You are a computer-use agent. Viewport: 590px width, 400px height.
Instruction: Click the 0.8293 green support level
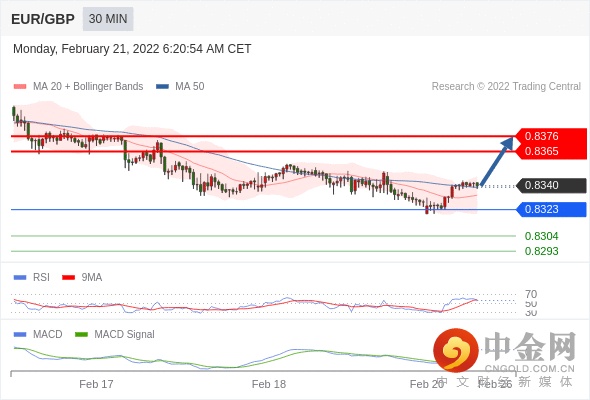pyautogui.click(x=541, y=251)
